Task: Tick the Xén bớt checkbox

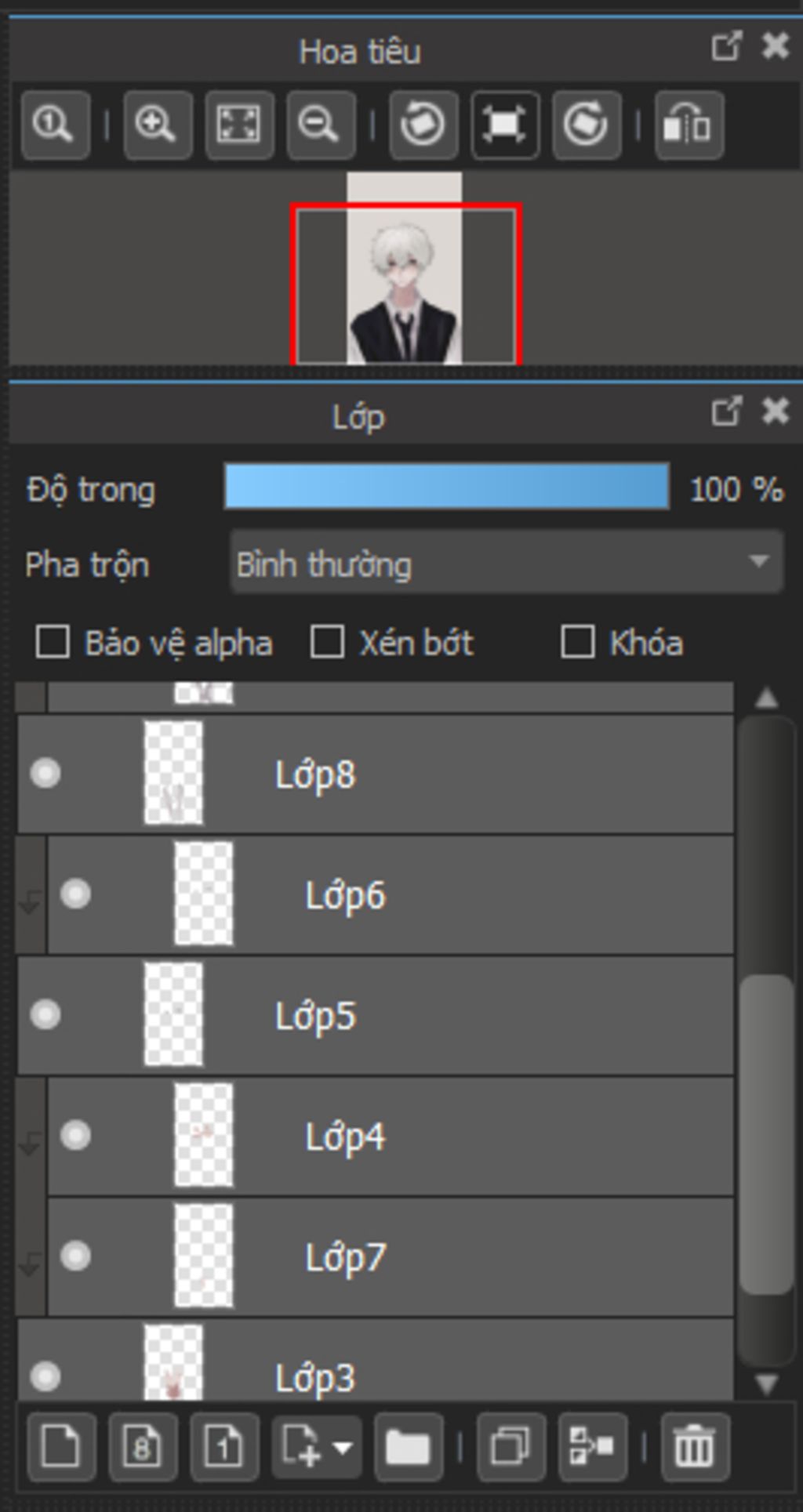Action: coord(327,643)
